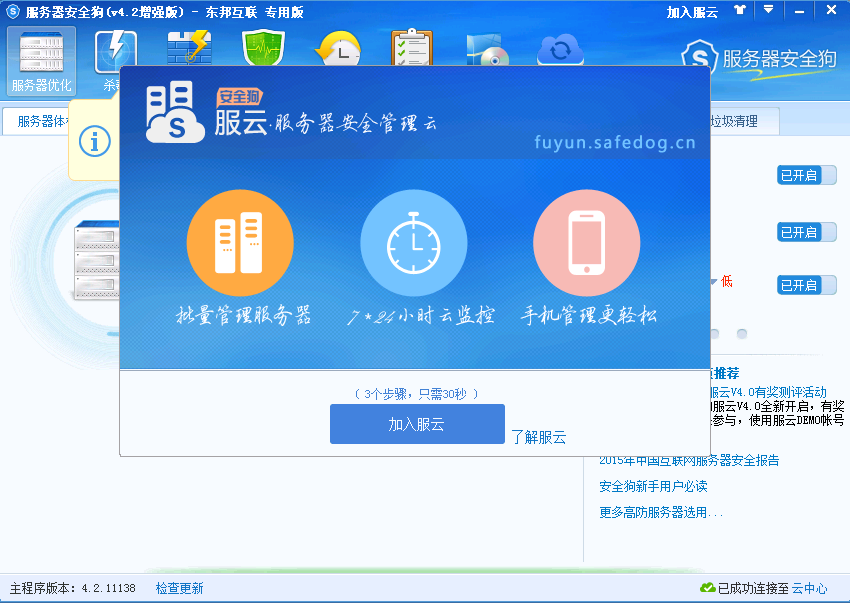Click the 推荐 section heading
This screenshot has height=603, width=850.
point(725,373)
